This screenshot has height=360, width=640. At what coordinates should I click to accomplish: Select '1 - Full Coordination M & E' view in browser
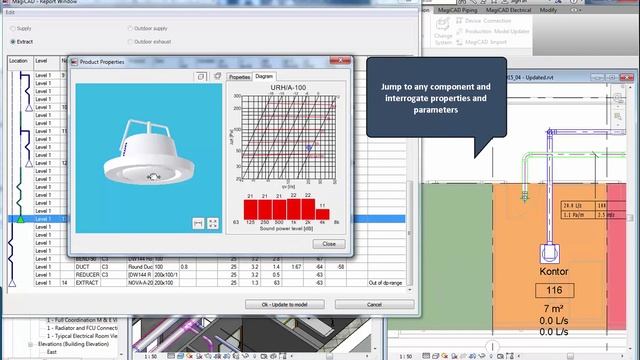(82, 320)
